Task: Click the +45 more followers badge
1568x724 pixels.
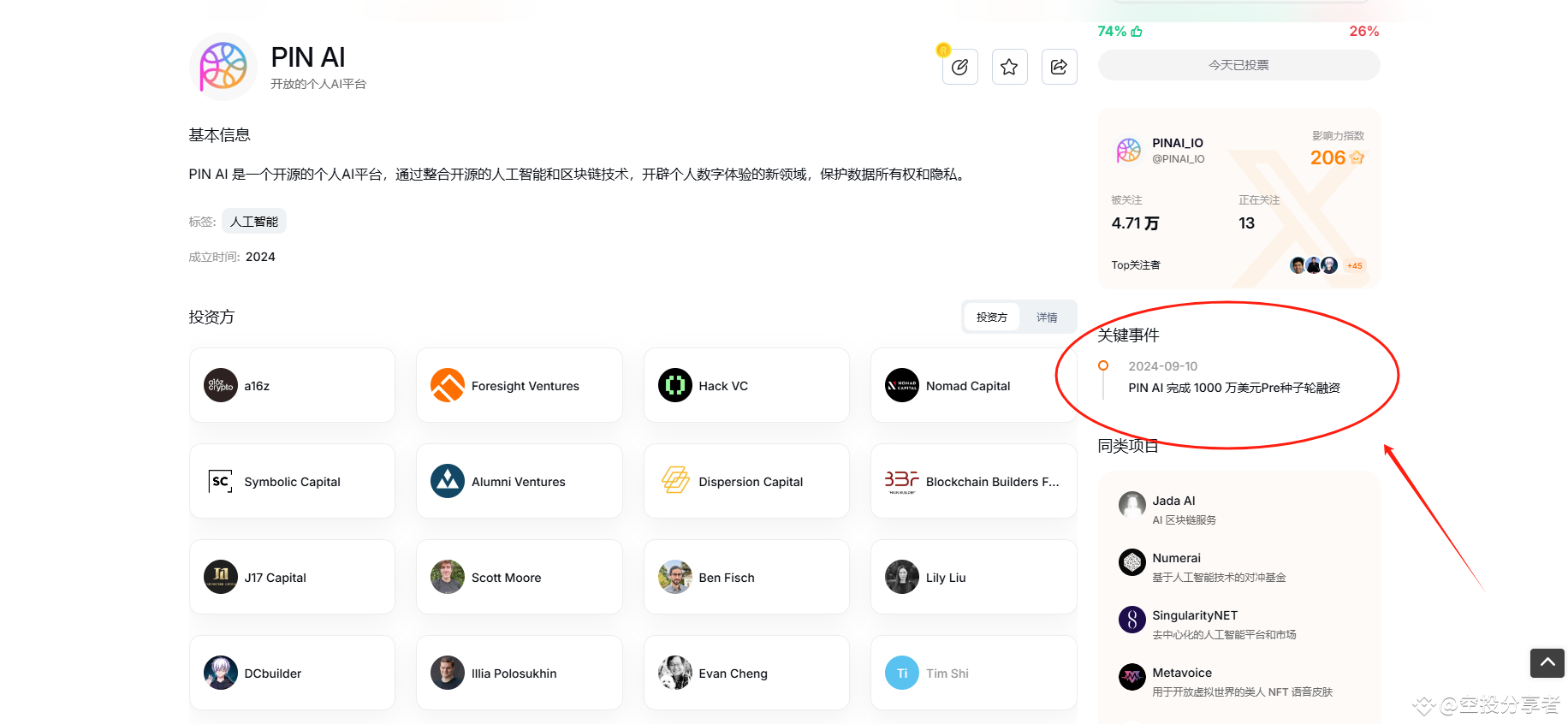Action: (x=1354, y=266)
